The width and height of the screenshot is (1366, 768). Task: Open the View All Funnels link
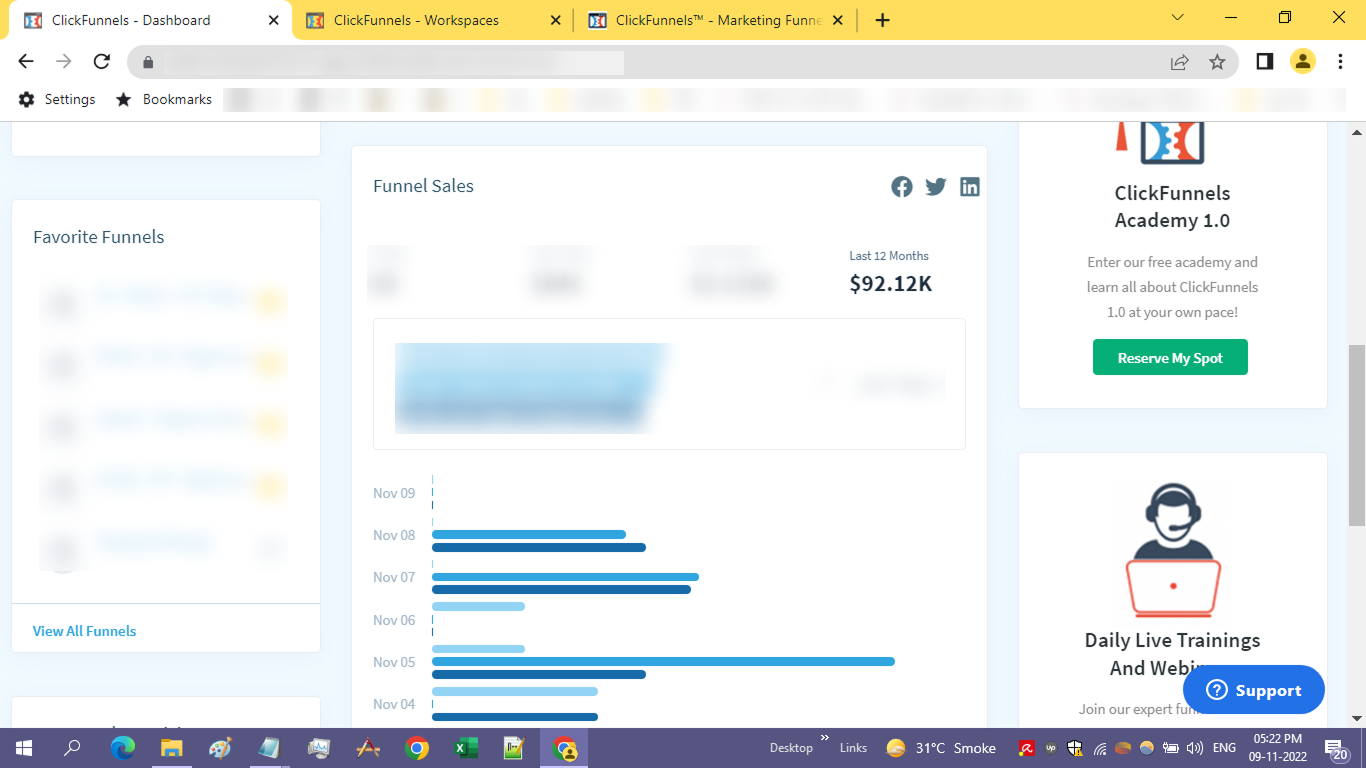coord(85,631)
